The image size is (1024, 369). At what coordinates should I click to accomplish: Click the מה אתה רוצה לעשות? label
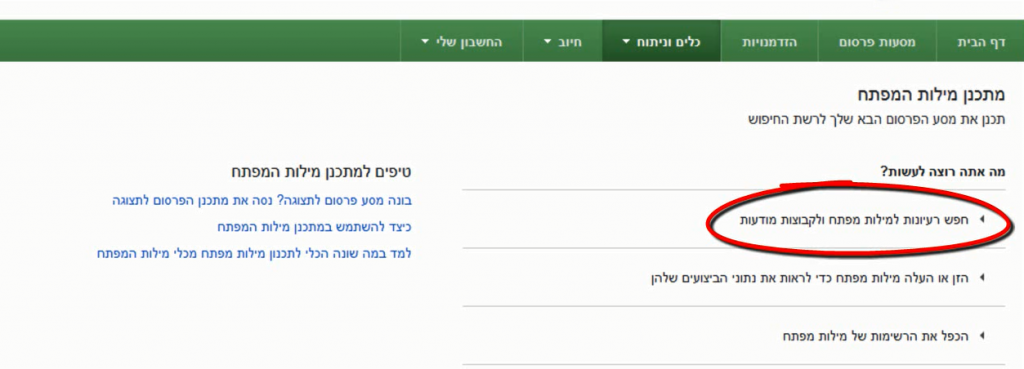tap(943, 172)
